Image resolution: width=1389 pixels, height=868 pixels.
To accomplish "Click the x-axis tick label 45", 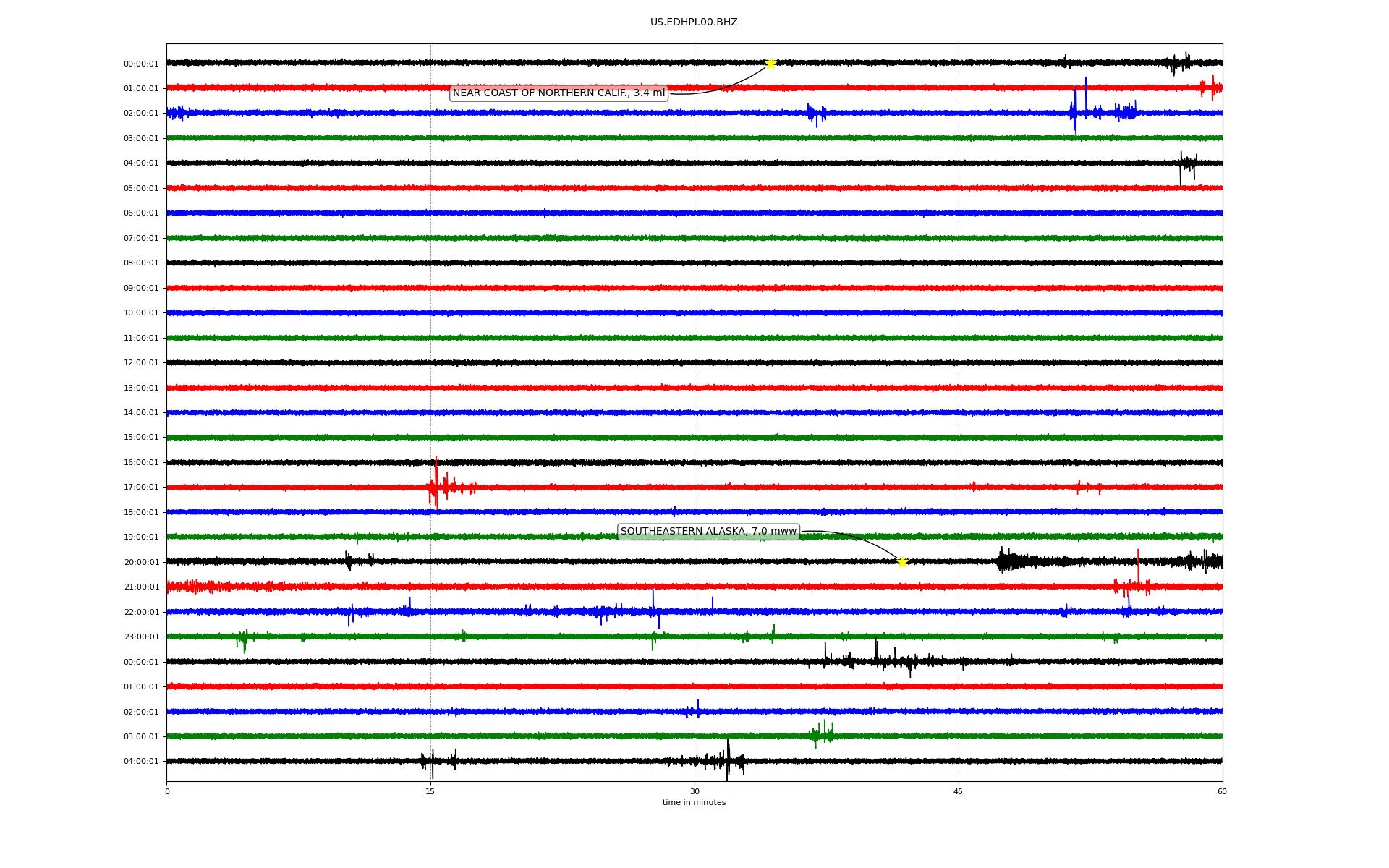I will 959,791.
